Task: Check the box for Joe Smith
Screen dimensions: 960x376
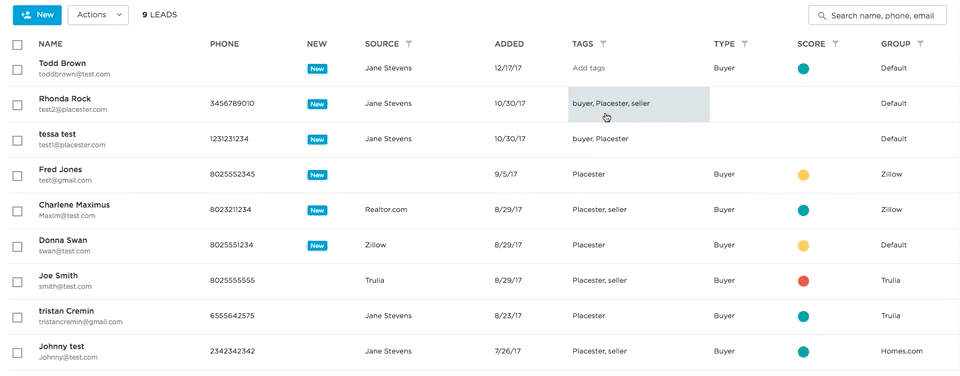Action: point(17,282)
